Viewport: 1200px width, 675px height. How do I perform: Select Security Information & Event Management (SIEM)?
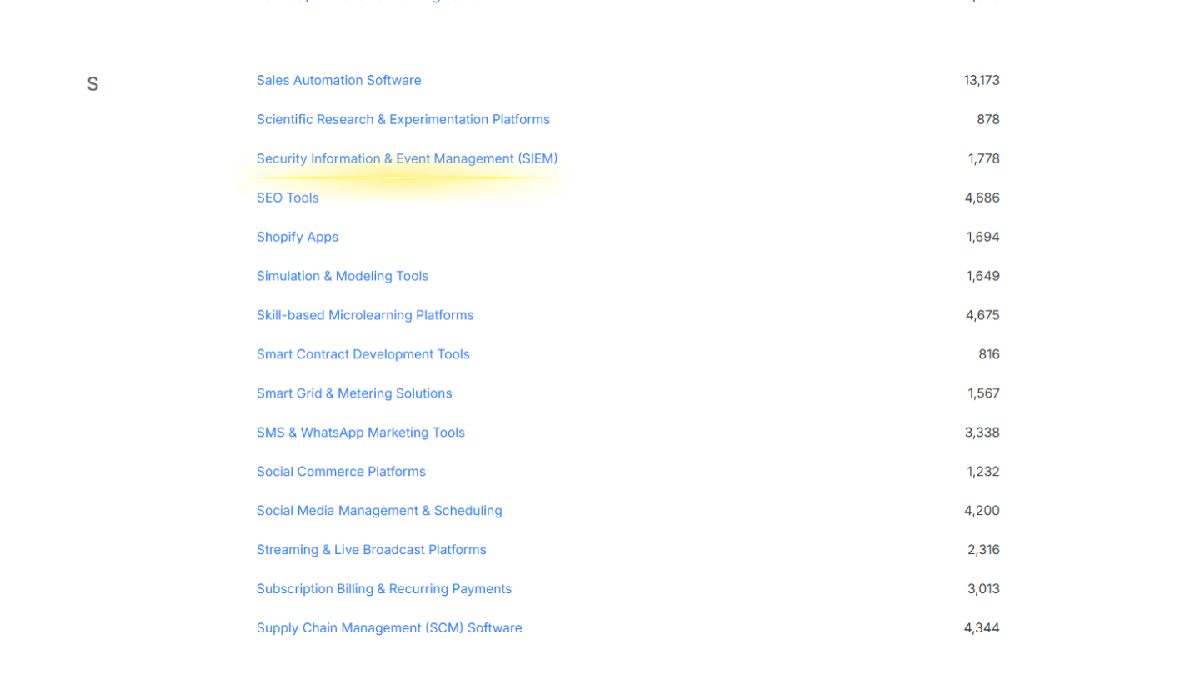click(x=406, y=158)
